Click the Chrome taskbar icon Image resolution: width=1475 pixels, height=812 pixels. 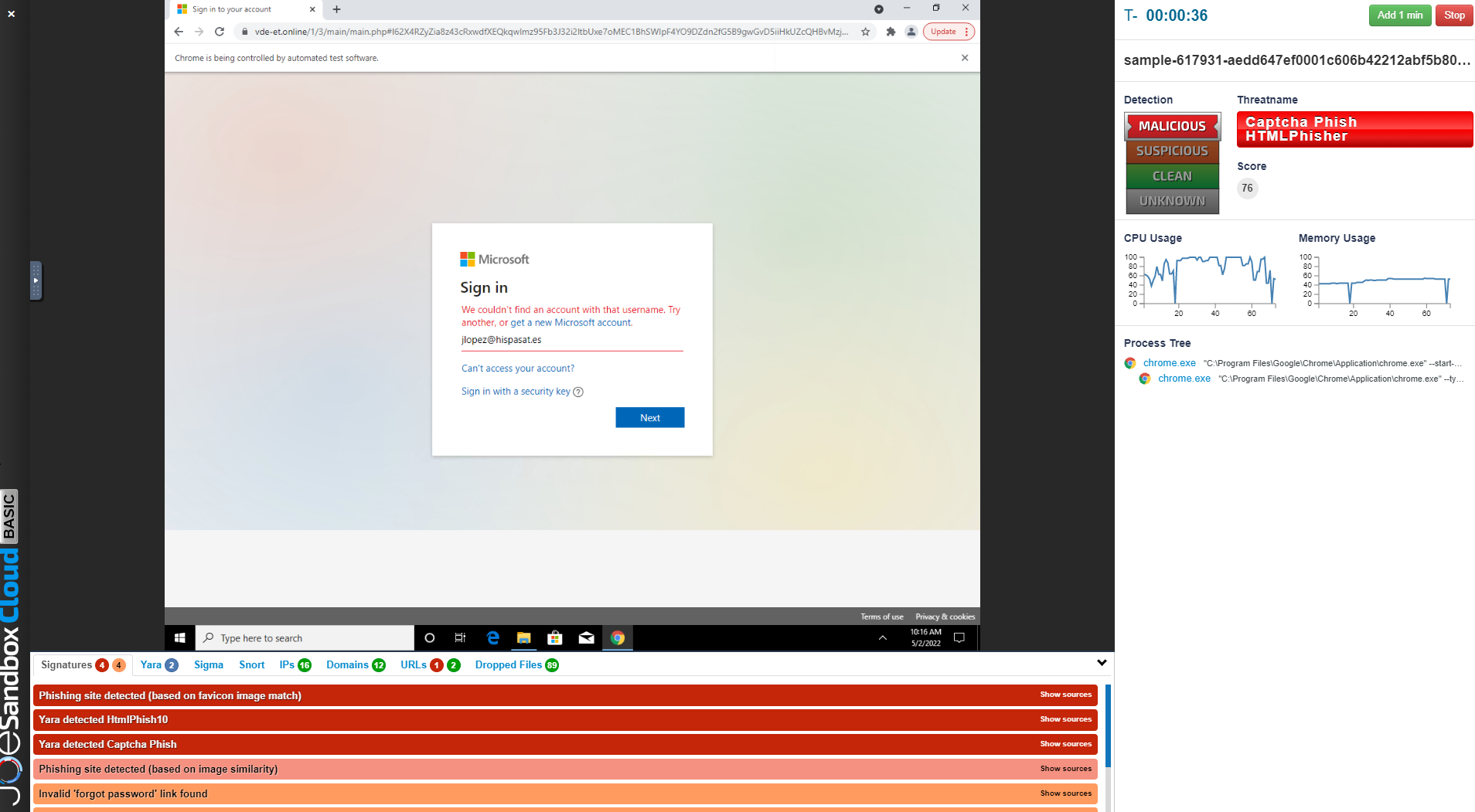[x=618, y=638]
